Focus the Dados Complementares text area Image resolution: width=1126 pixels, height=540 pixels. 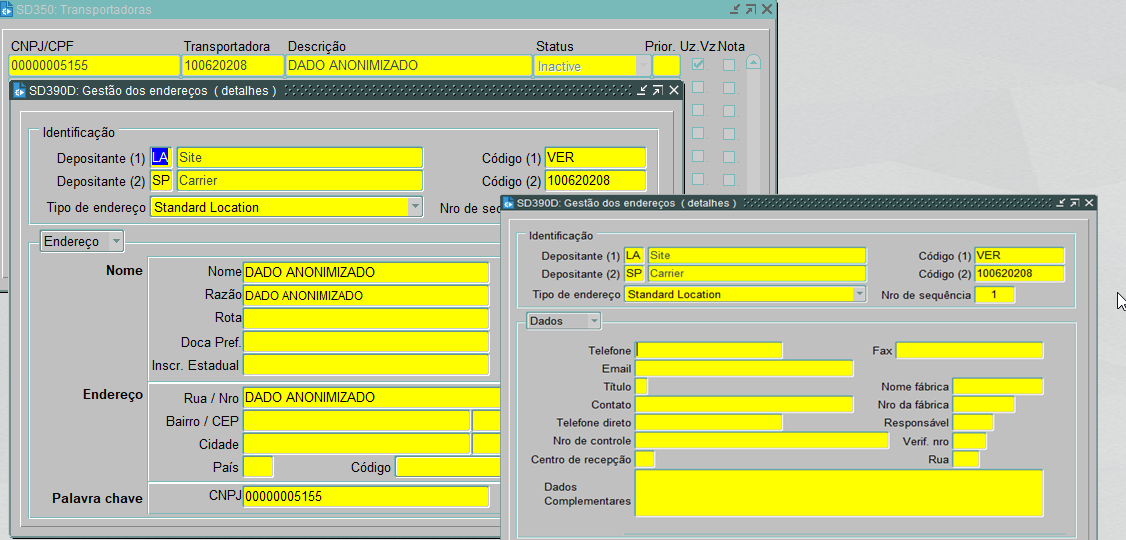(838, 493)
